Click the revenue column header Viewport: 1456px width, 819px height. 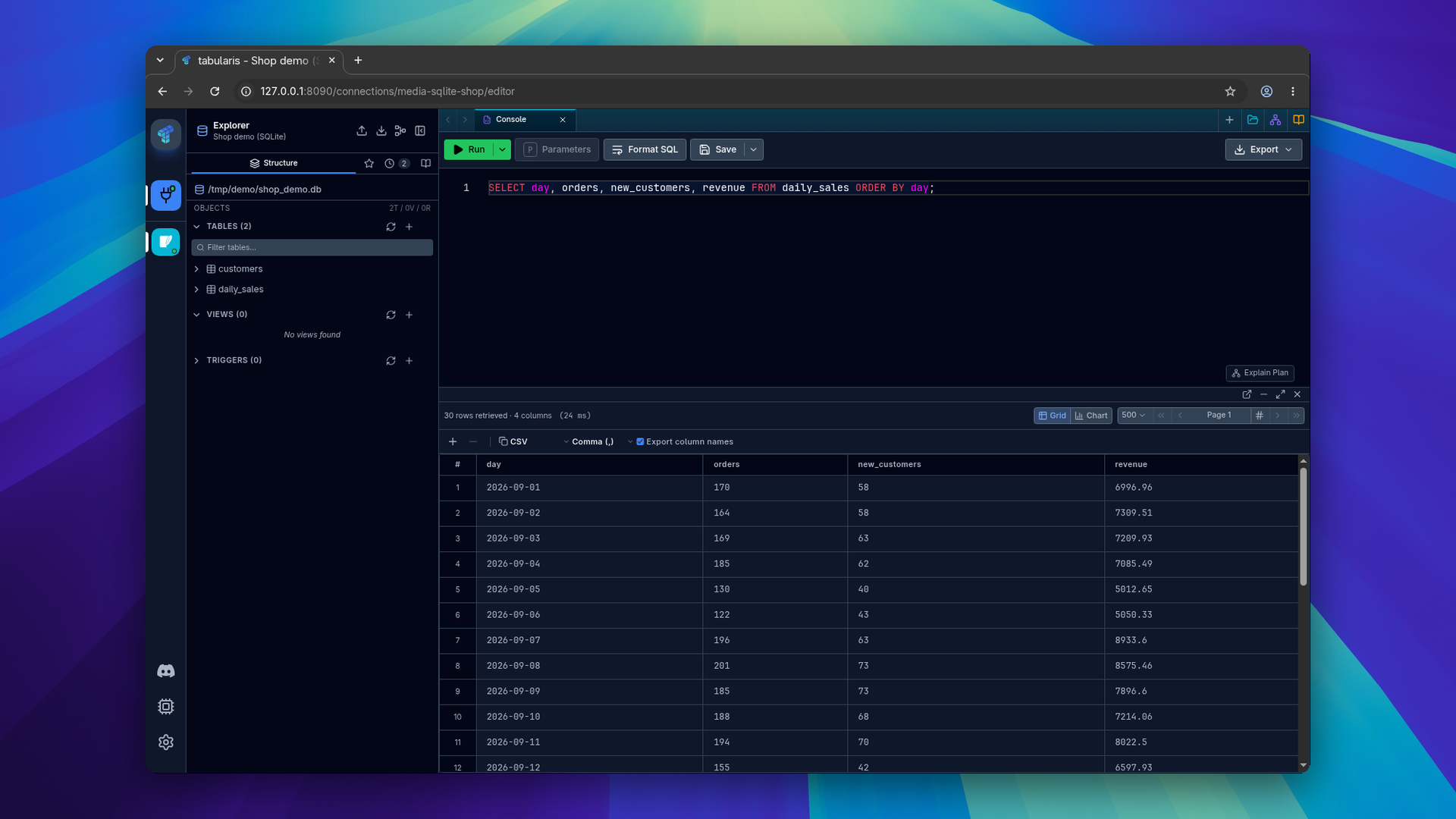click(x=1201, y=465)
